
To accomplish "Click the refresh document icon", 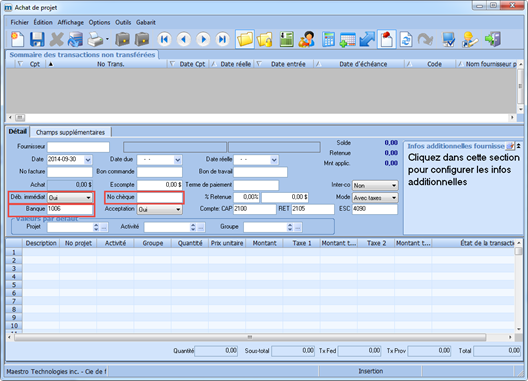I will coord(406,39).
